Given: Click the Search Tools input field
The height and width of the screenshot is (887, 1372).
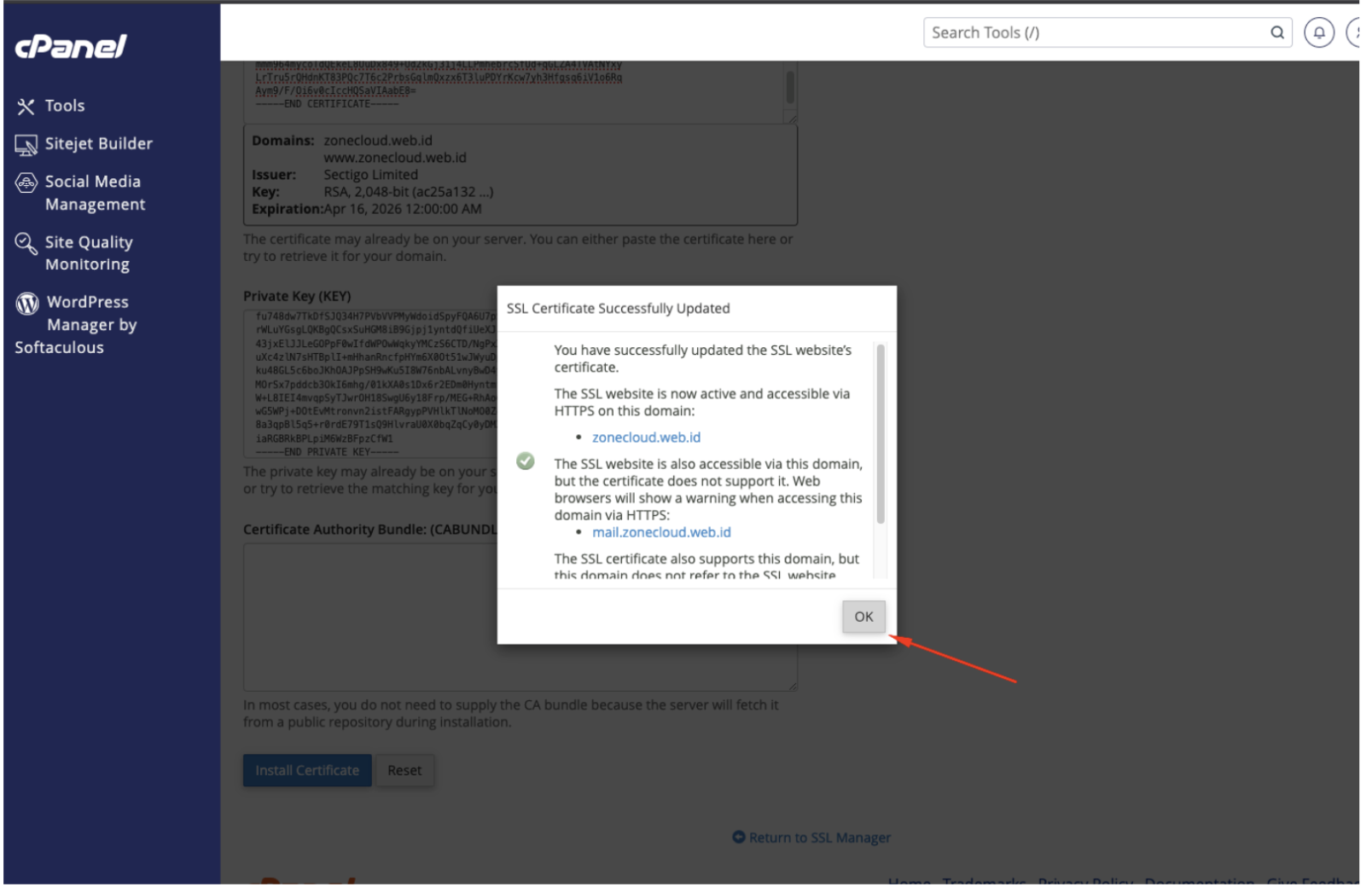Looking at the screenshot, I should tap(1096, 33).
